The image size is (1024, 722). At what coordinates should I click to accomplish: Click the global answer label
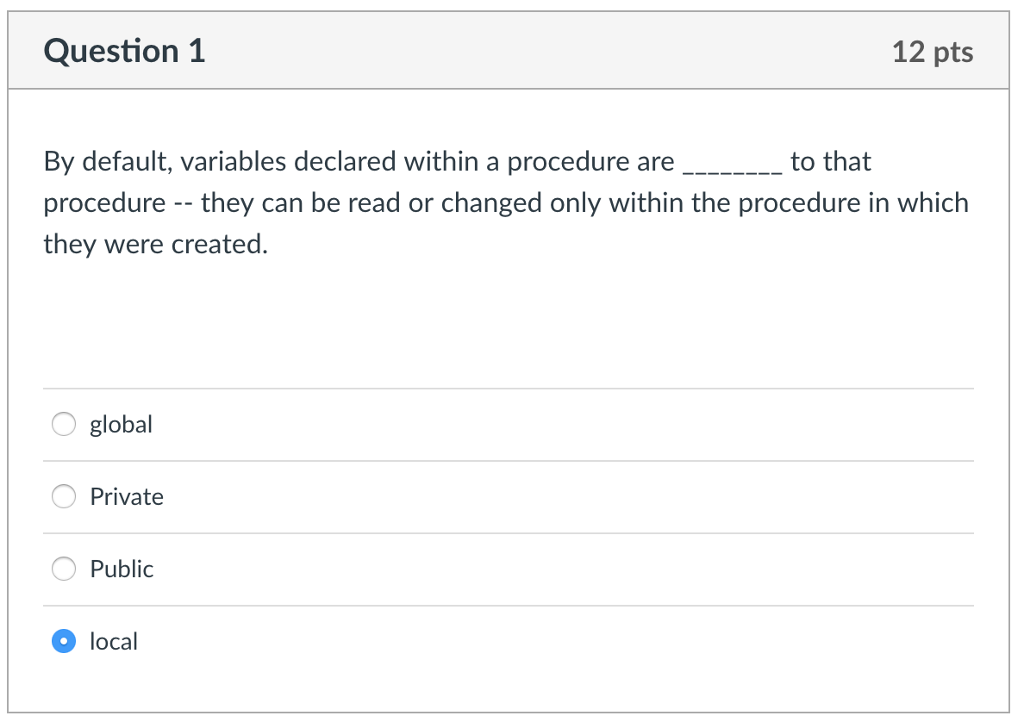[120, 424]
